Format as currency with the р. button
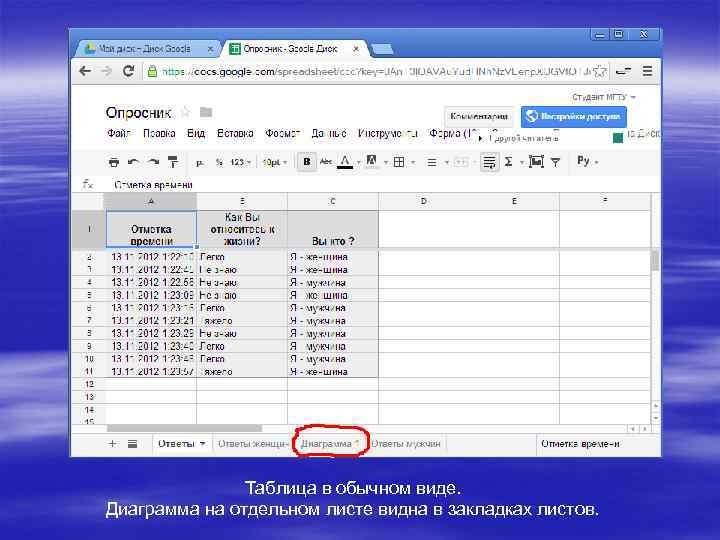The height and width of the screenshot is (540, 720). pos(200,162)
